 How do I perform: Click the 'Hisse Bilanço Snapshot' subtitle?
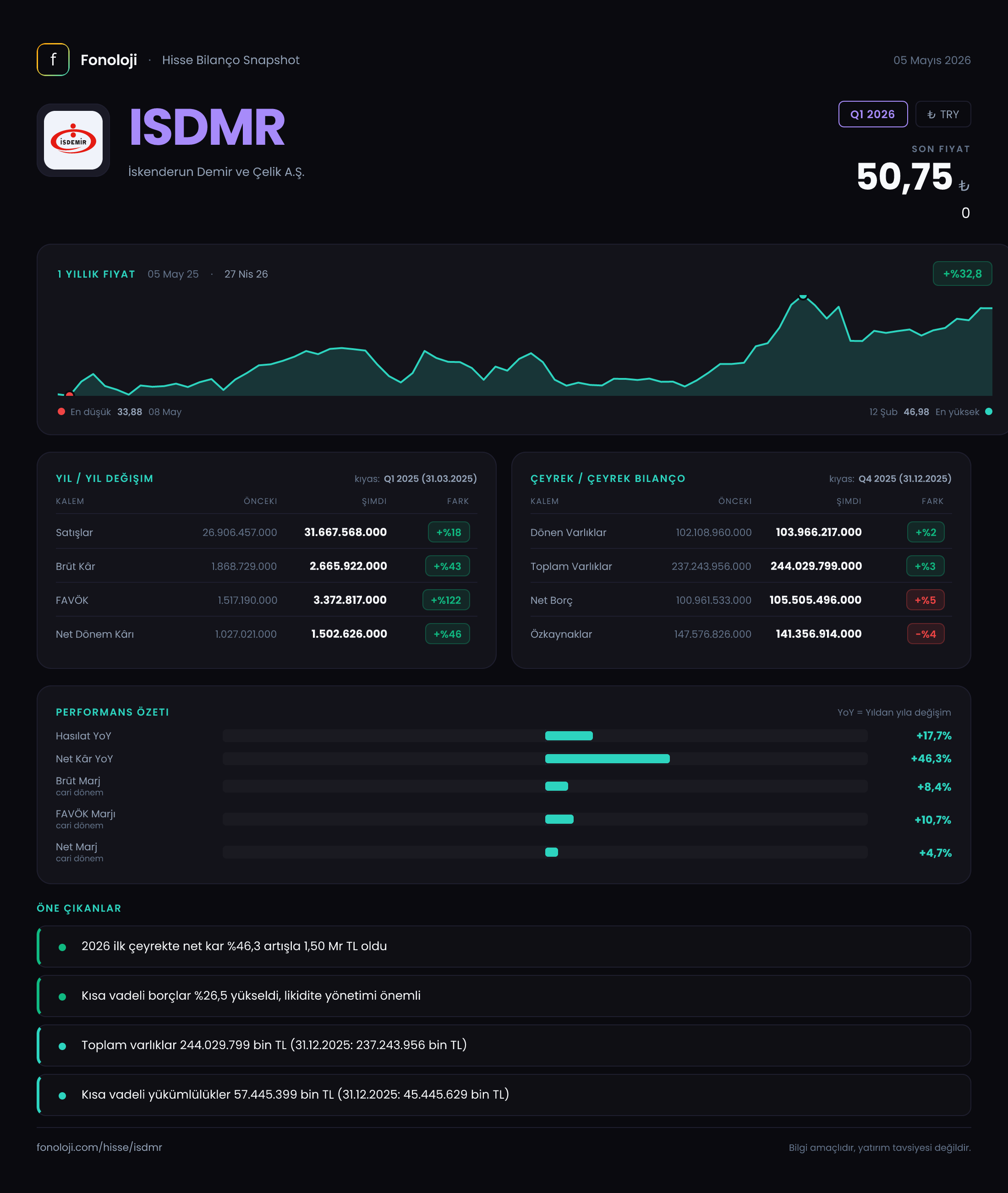coord(231,60)
